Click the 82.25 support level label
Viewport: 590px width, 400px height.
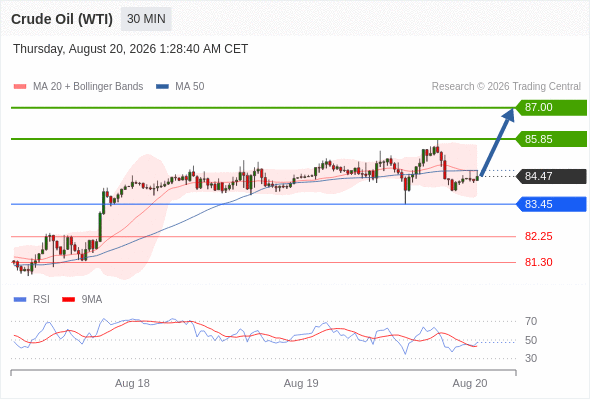point(538,236)
